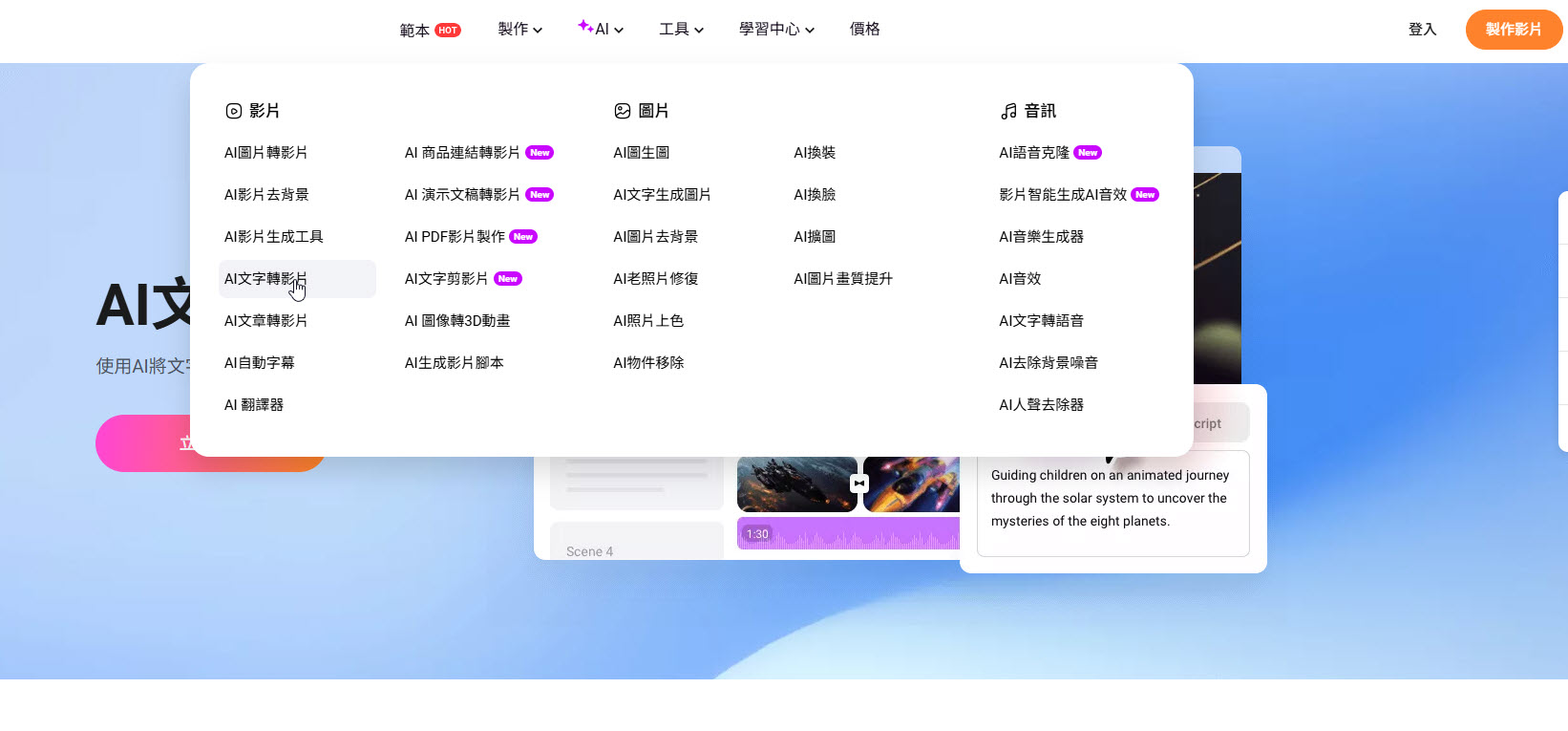Open the 範本 HOT templates link
This screenshot has height=731, width=1568.
tap(430, 30)
